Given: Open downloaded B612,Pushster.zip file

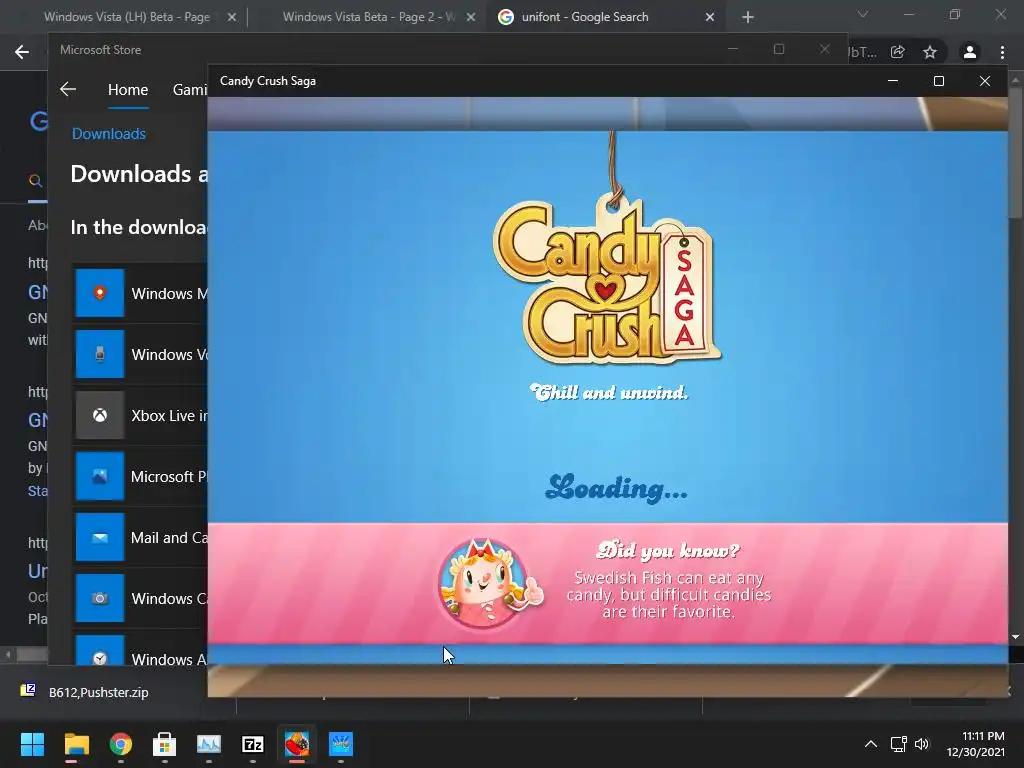Looking at the screenshot, I should click(x=98, y=692).
